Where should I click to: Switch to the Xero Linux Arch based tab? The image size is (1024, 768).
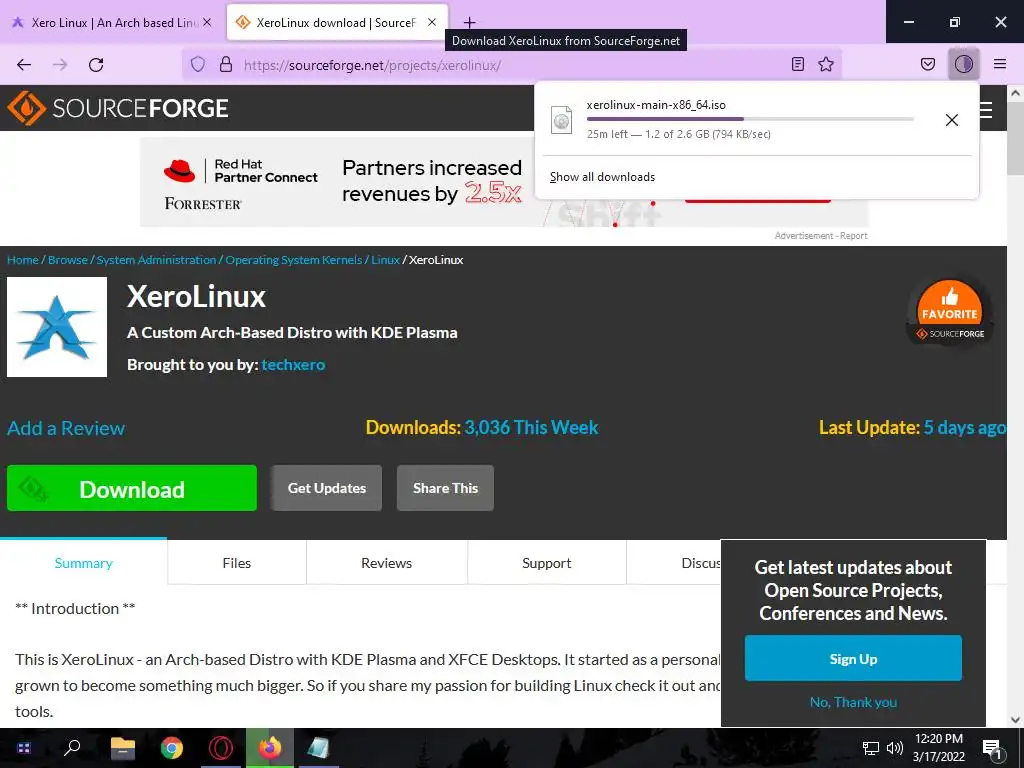(x=111, y=22)
